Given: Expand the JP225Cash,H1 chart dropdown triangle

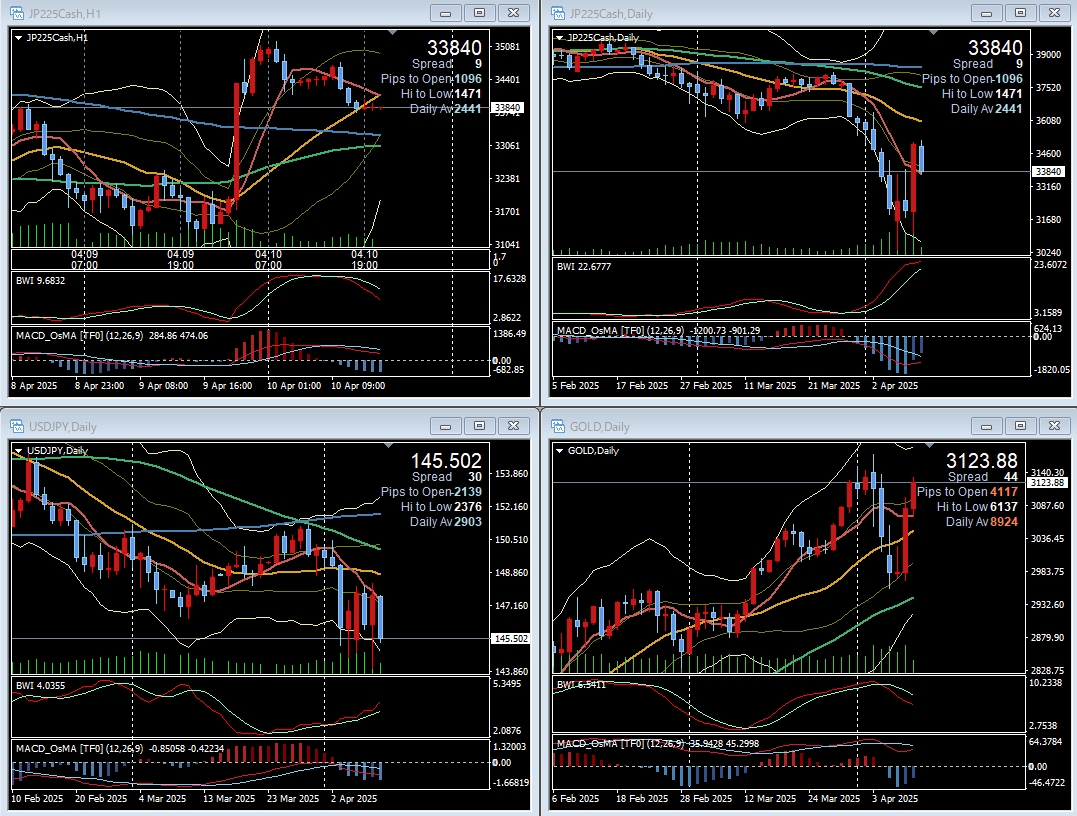Looking at the screenshot, I should click(18, 38).
